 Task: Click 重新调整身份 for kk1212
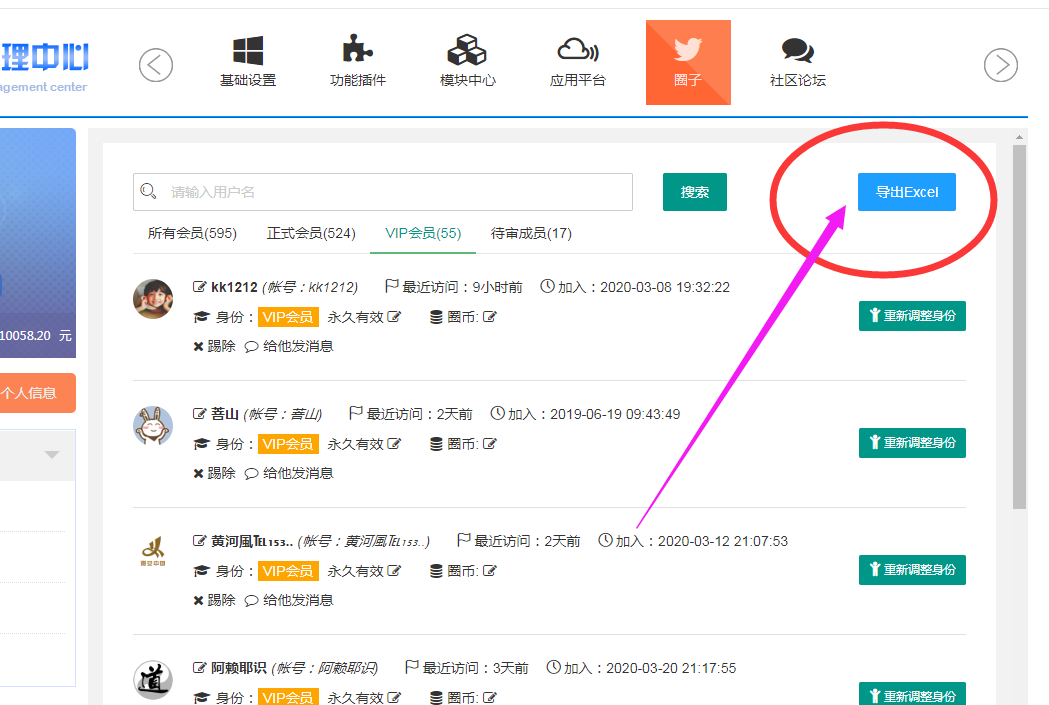[911, 316]
